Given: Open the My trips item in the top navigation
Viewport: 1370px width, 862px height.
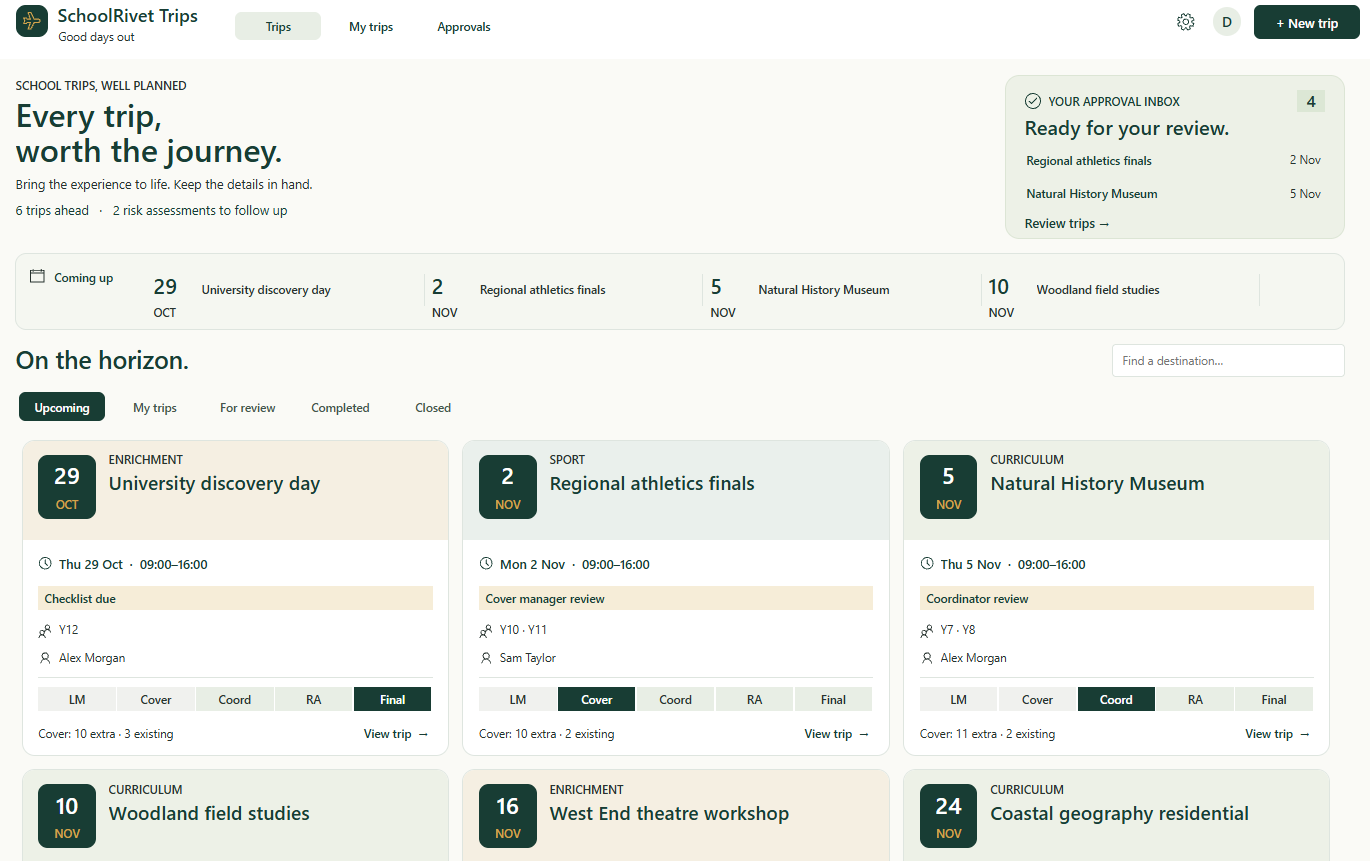Looking at the screenshot, I should pos(371,27).
